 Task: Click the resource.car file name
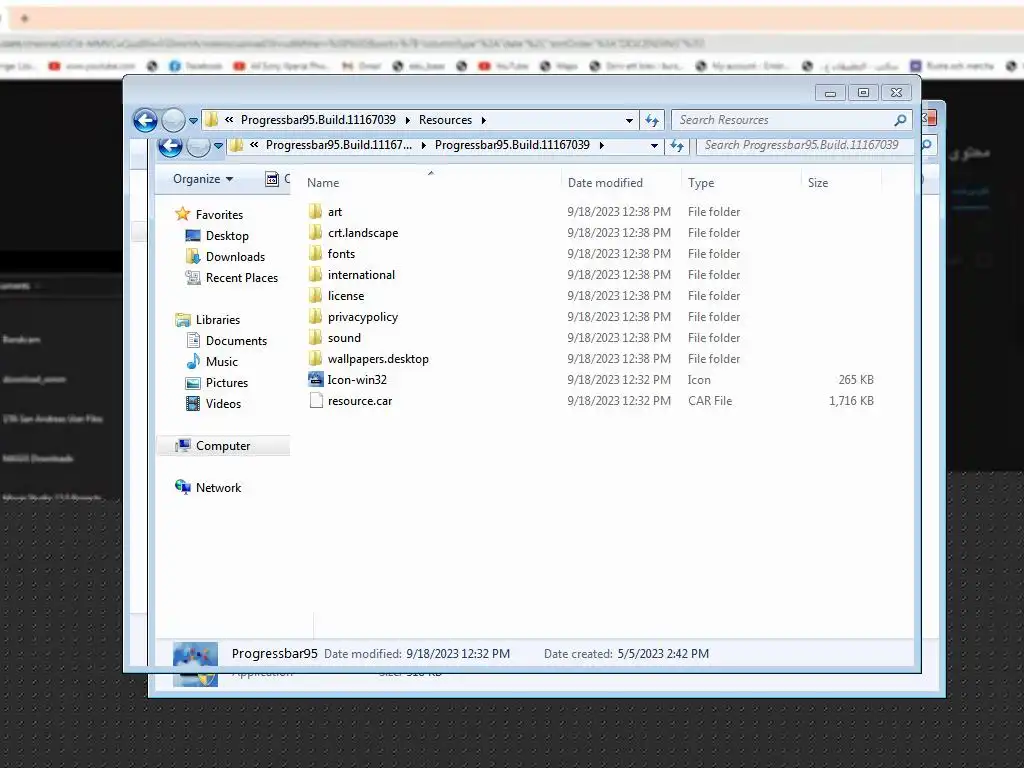pos(360,401)
